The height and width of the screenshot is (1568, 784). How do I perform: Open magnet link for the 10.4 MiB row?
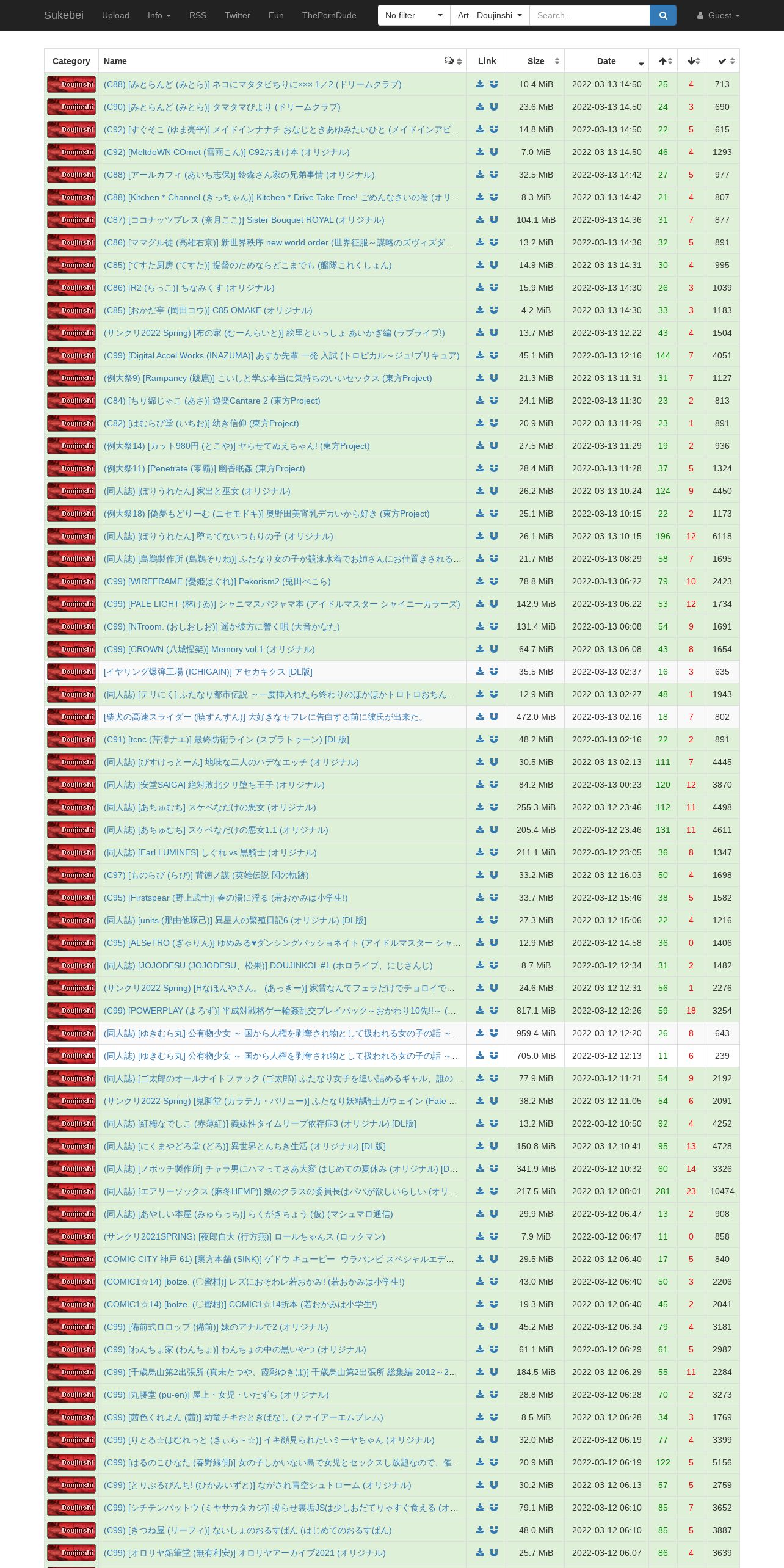tap(494, 84)
